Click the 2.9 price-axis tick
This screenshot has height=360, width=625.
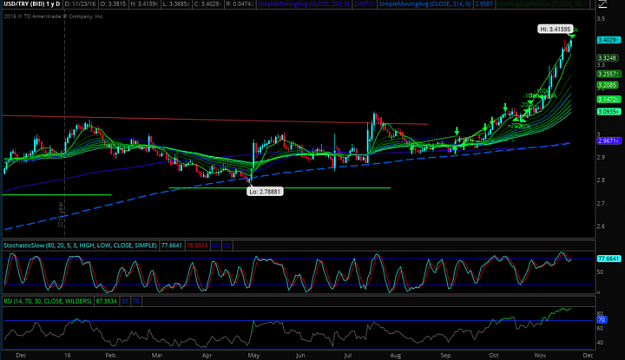pos(601,157)
